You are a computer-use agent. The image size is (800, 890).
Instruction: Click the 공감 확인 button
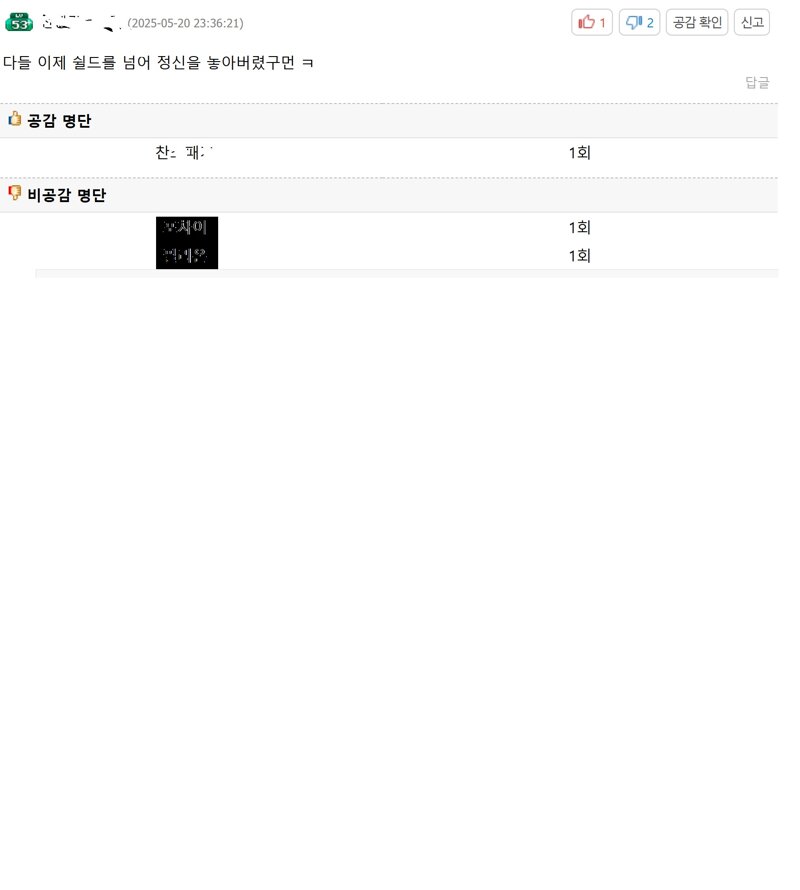click(x=697, y=23)
